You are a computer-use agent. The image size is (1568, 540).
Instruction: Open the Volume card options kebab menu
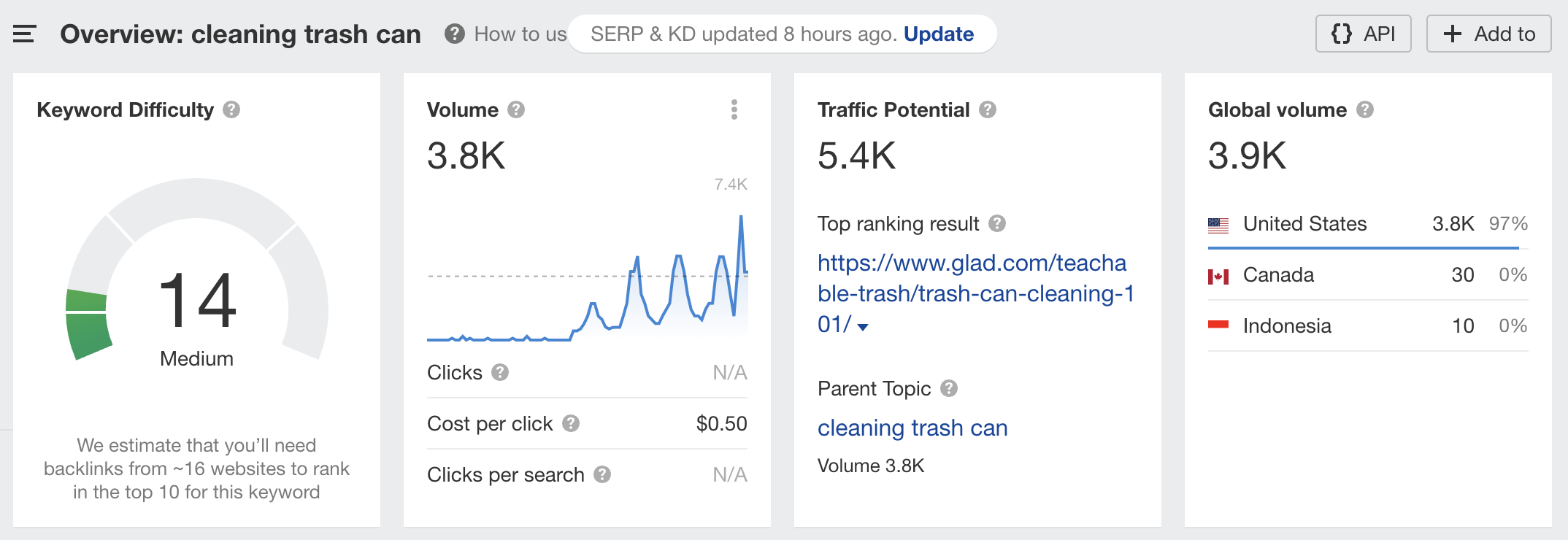(x=734, y=109)
